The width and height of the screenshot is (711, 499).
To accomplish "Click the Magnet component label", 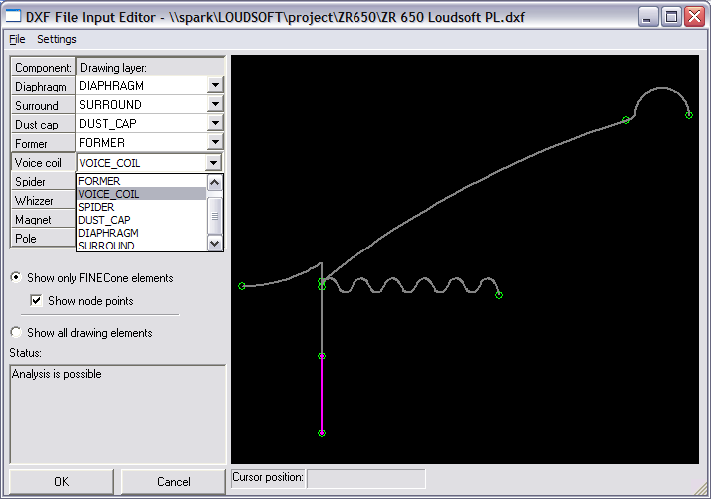I will click(43, 220).
